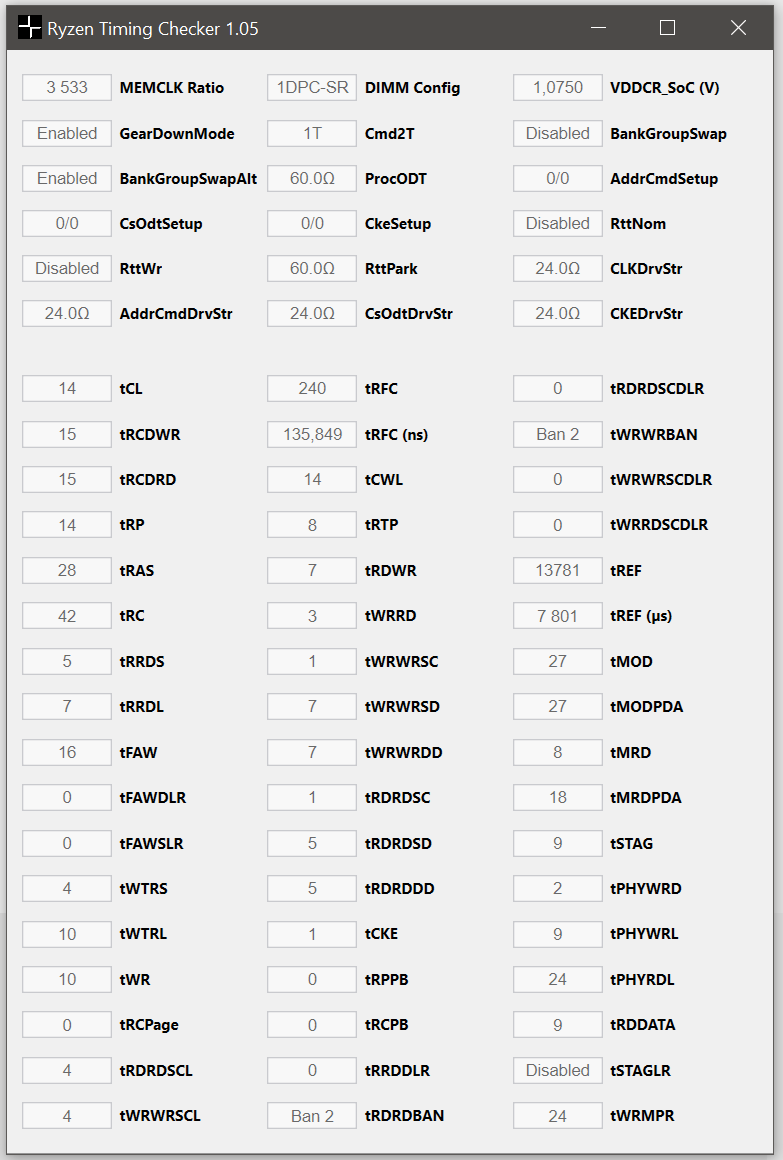Click the tRFC (ns) 135,849 field

(312, 434)
